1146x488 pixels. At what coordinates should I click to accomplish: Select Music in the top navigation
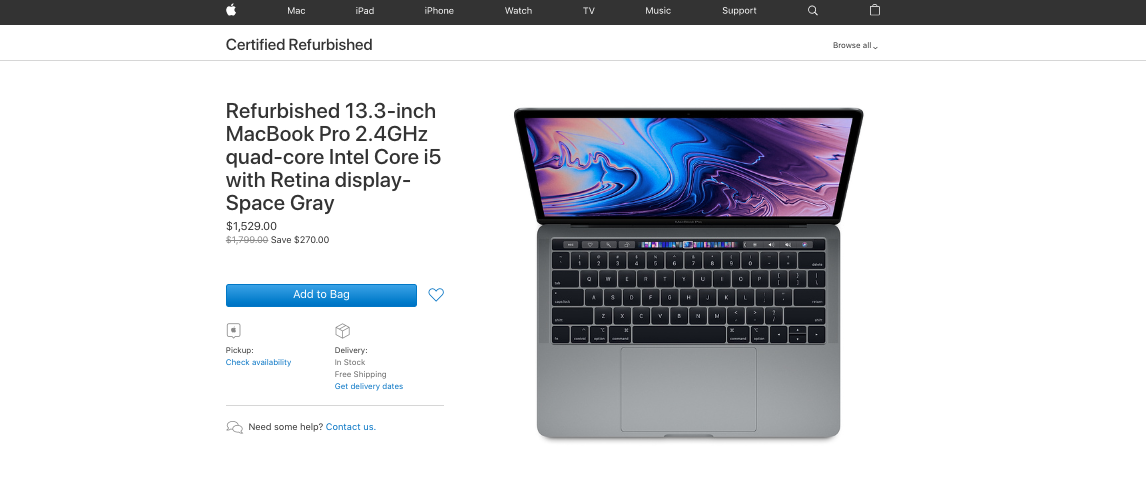pos(658,11)
